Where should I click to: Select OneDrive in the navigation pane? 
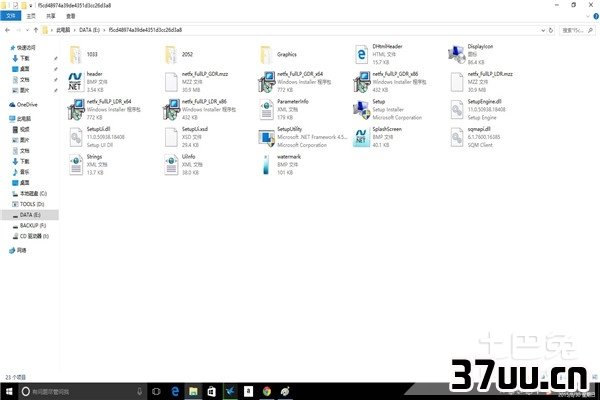pos(27,104)
